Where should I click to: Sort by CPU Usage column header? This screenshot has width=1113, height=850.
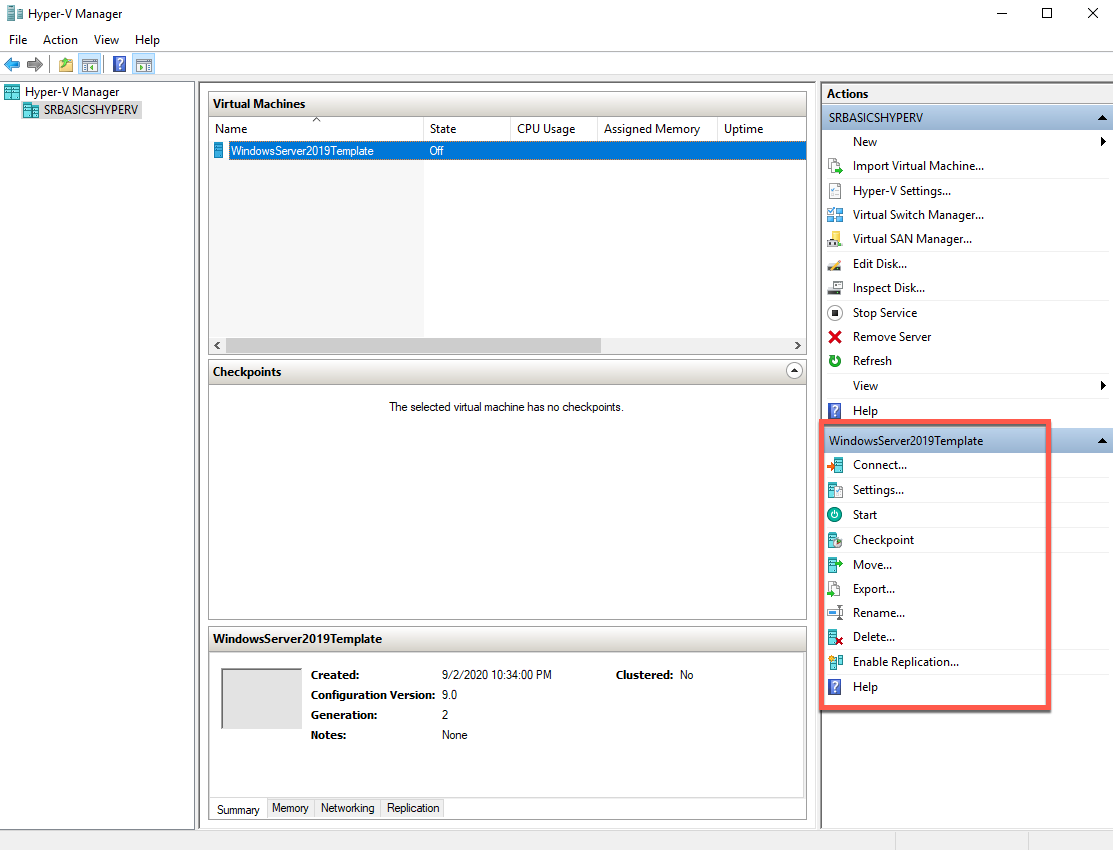tap(554, 129)
